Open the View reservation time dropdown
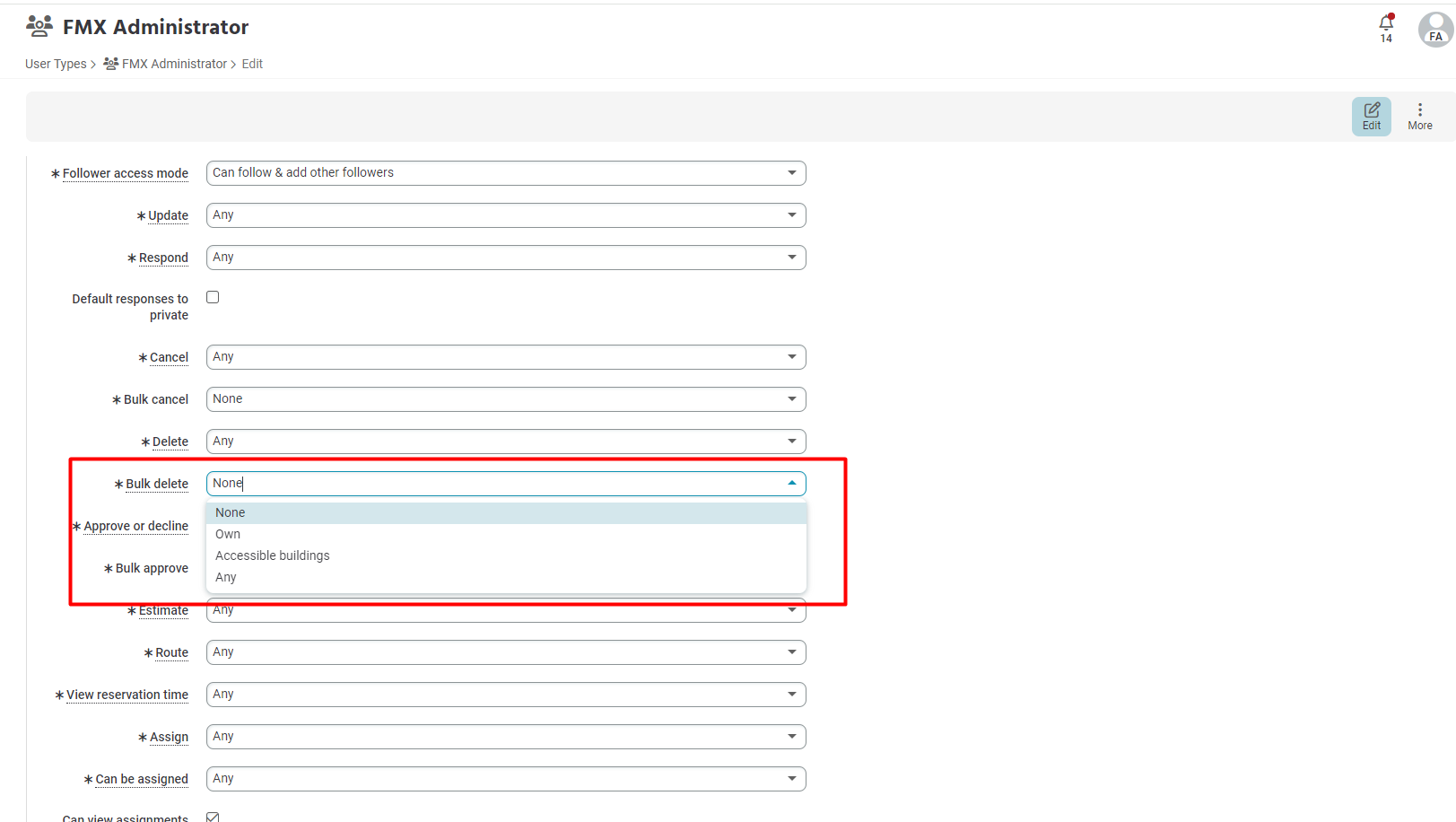Image resolution: width=1456 pixels, height=822 pixels. (506, 695)
